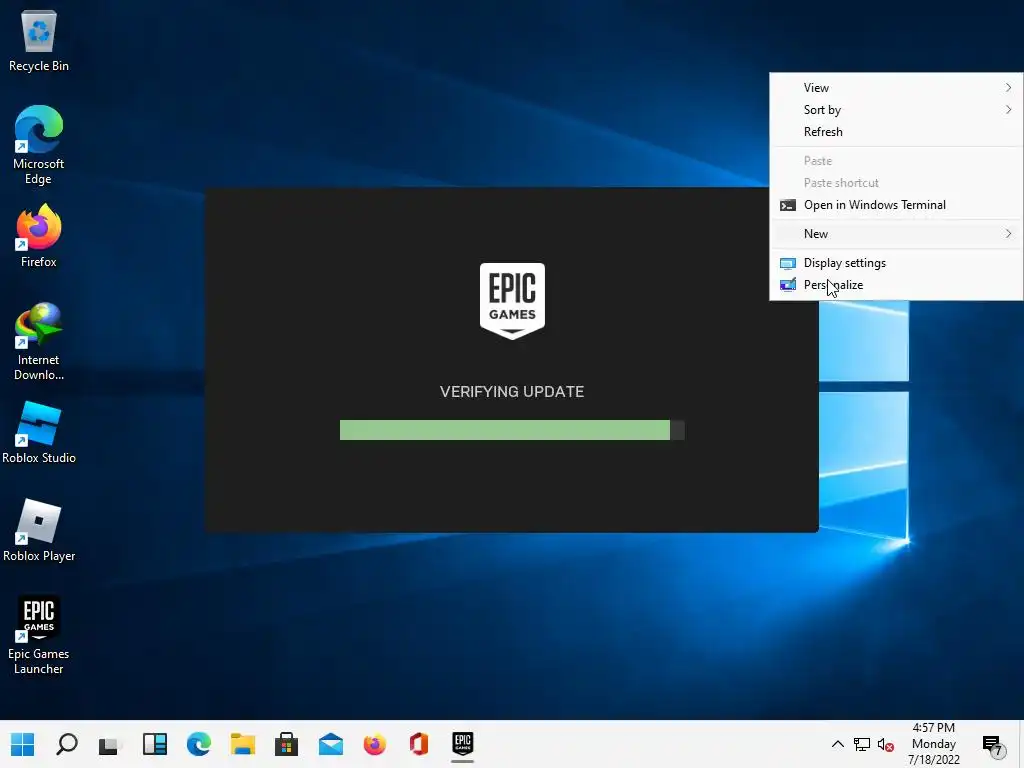Image resolution: width=1024 pixels, height=768 pixels.
Task: Click the Display settings monitor icon
Action: 788,263
